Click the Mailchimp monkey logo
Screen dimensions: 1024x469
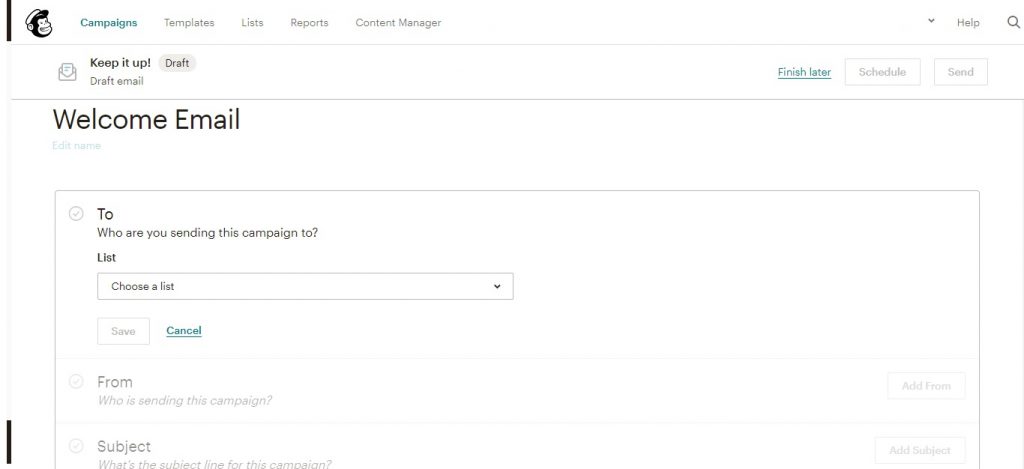(x=39, y=24)
